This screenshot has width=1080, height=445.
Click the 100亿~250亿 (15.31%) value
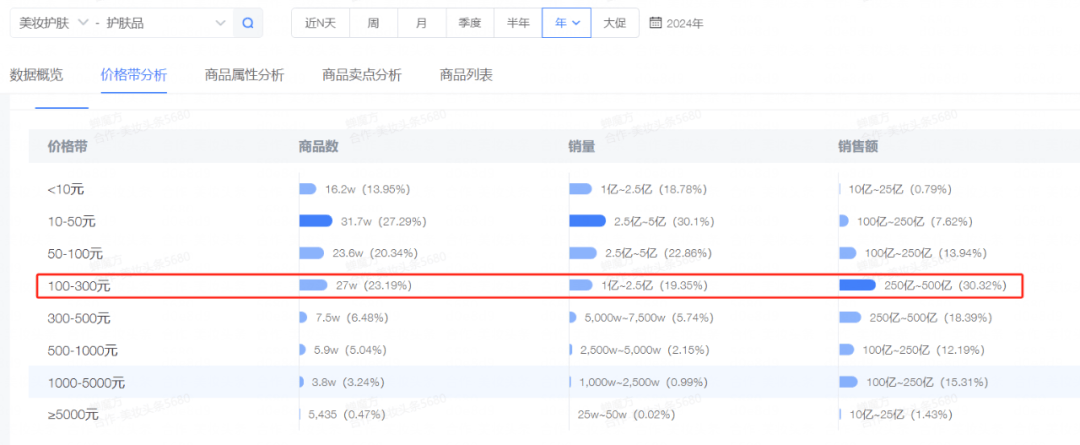[927, 382]
